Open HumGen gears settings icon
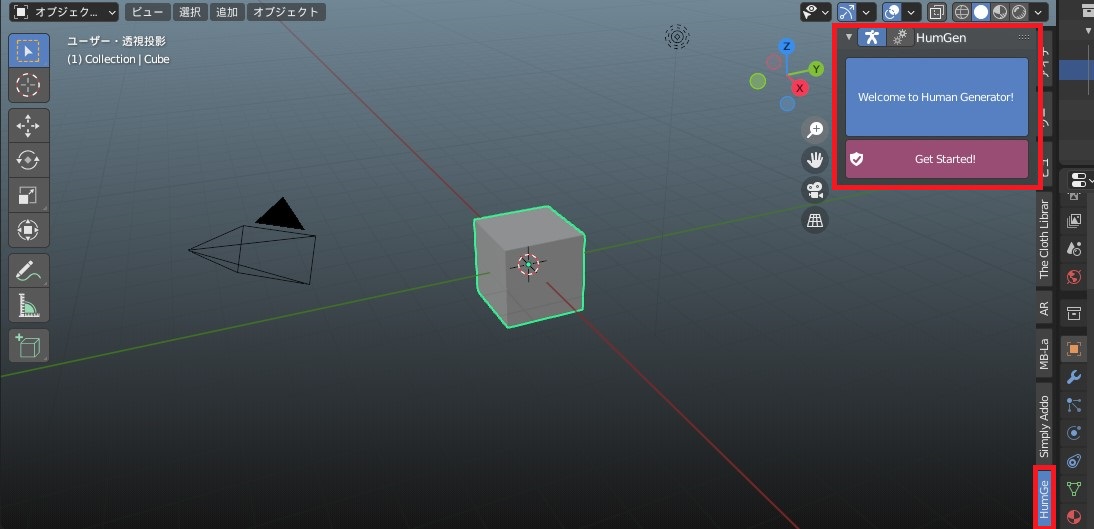The width and height of the screenshot is (1094, 529). pos(900,37)
